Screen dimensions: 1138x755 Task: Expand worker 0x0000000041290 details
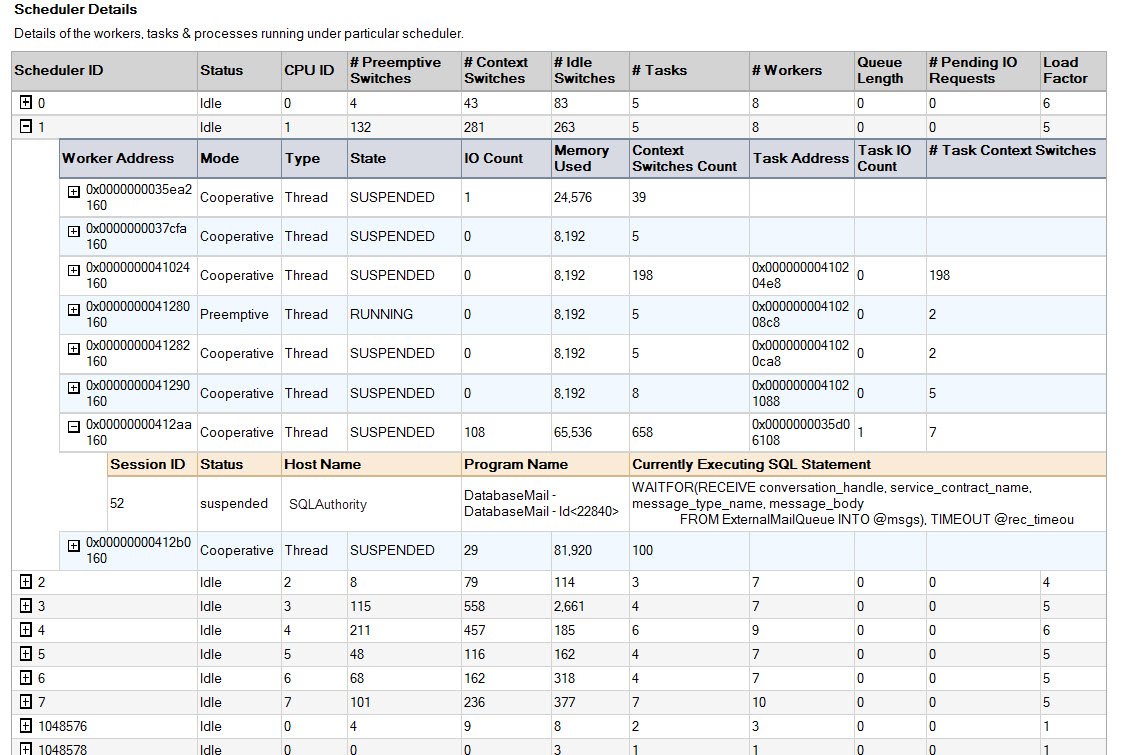(73, 388)
